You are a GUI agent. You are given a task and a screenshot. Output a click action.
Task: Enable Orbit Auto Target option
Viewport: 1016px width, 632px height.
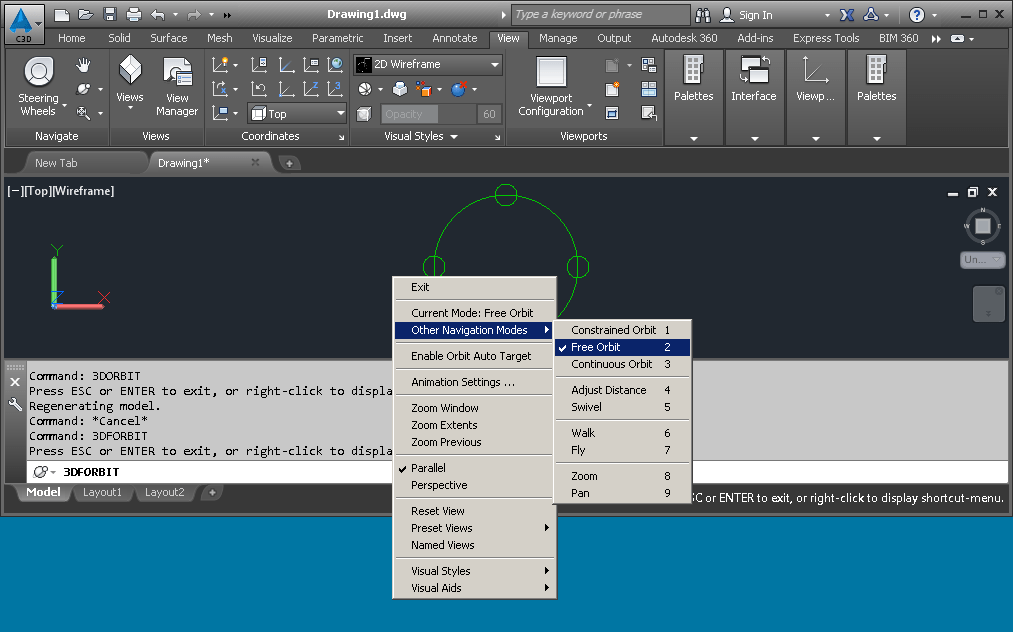tap(471, 356)
